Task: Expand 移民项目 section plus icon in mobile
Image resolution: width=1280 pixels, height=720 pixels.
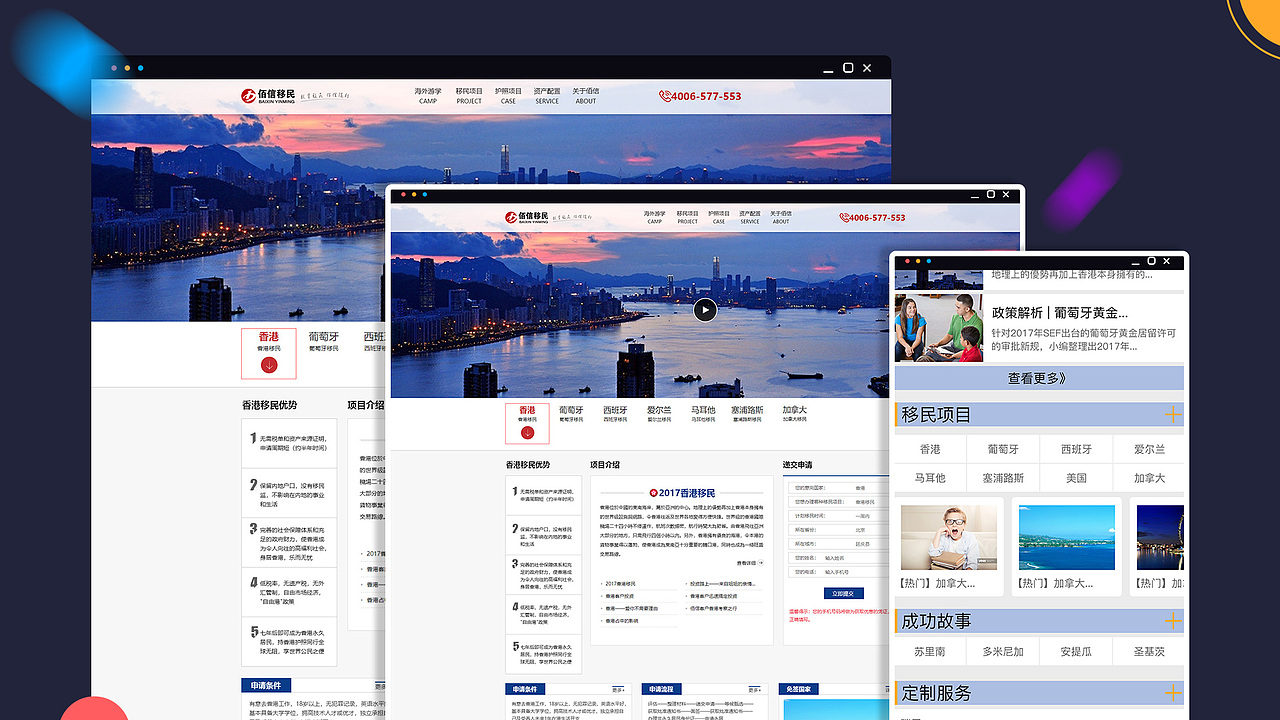Action: [1172, 415]
